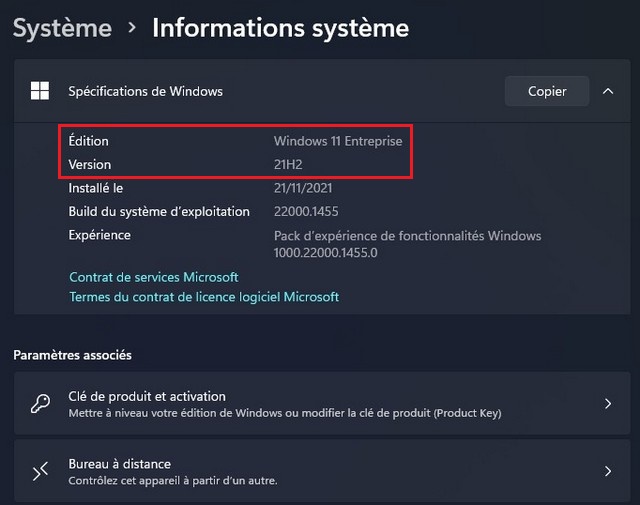Open Contrat de services Microsoft link
The width and height of the screenshot is (640, 505).
point(154,277)
